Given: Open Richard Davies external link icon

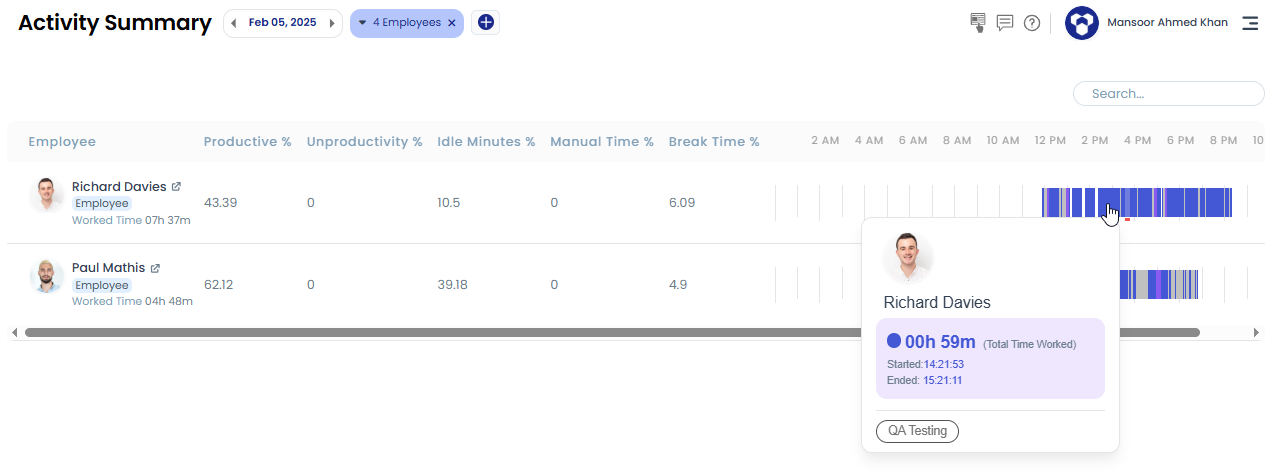Looking at the screenshot, I should click(x=176, y=187).
